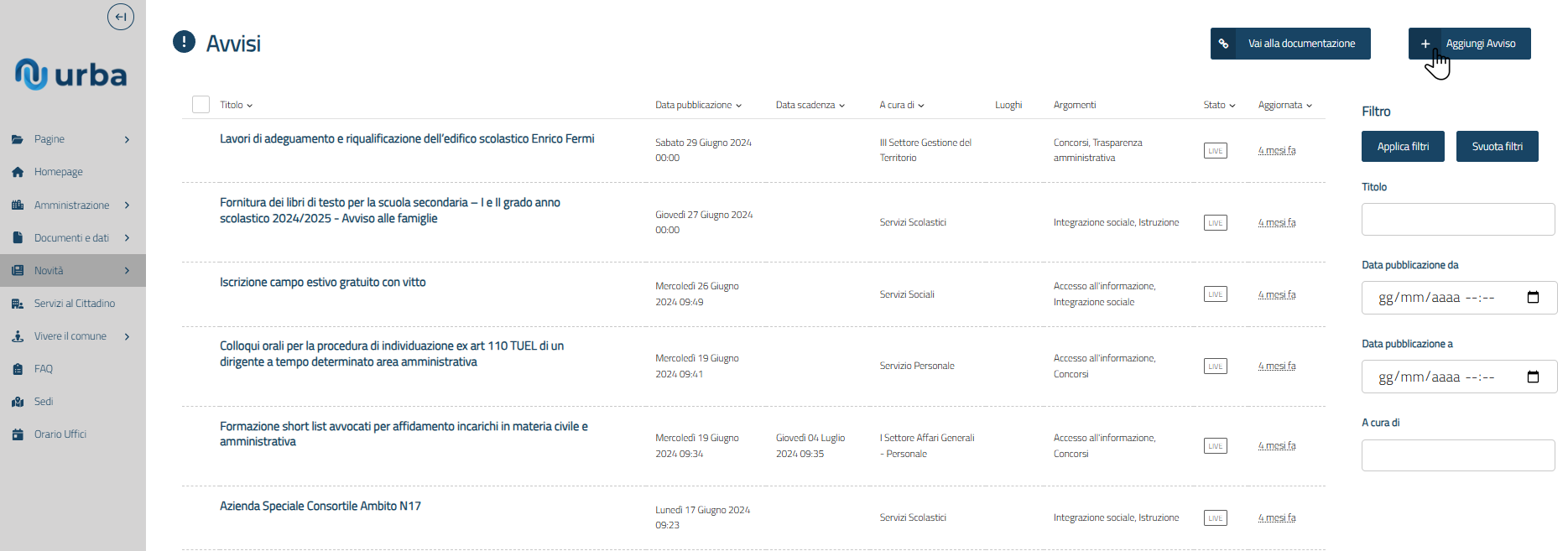Open Documenti e dati in the sidebar

(x=71, y=238)
